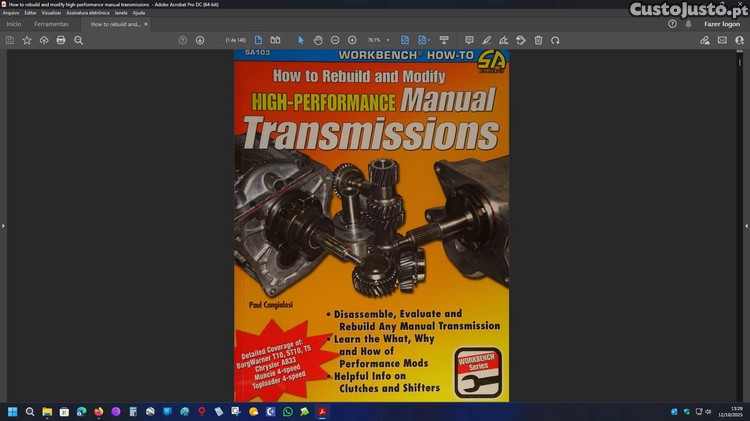Open the zoom percentage dropdown
750x421 pixels.
click(388, 40)
